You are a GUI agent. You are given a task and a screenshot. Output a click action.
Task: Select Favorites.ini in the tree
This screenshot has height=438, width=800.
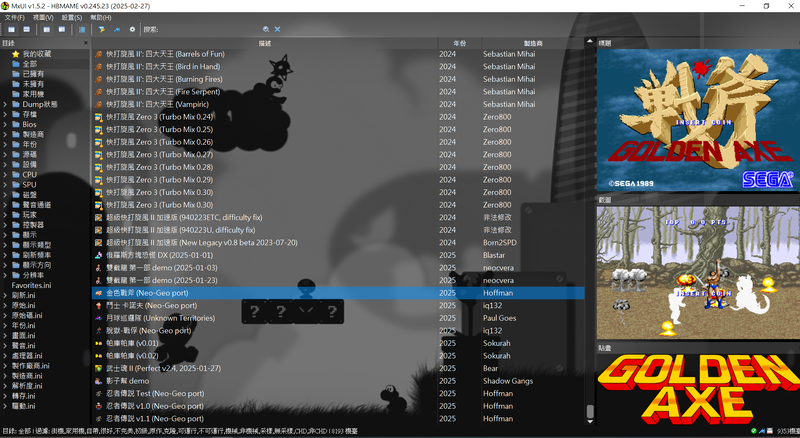pyautogui.click(x=31, y=285)
